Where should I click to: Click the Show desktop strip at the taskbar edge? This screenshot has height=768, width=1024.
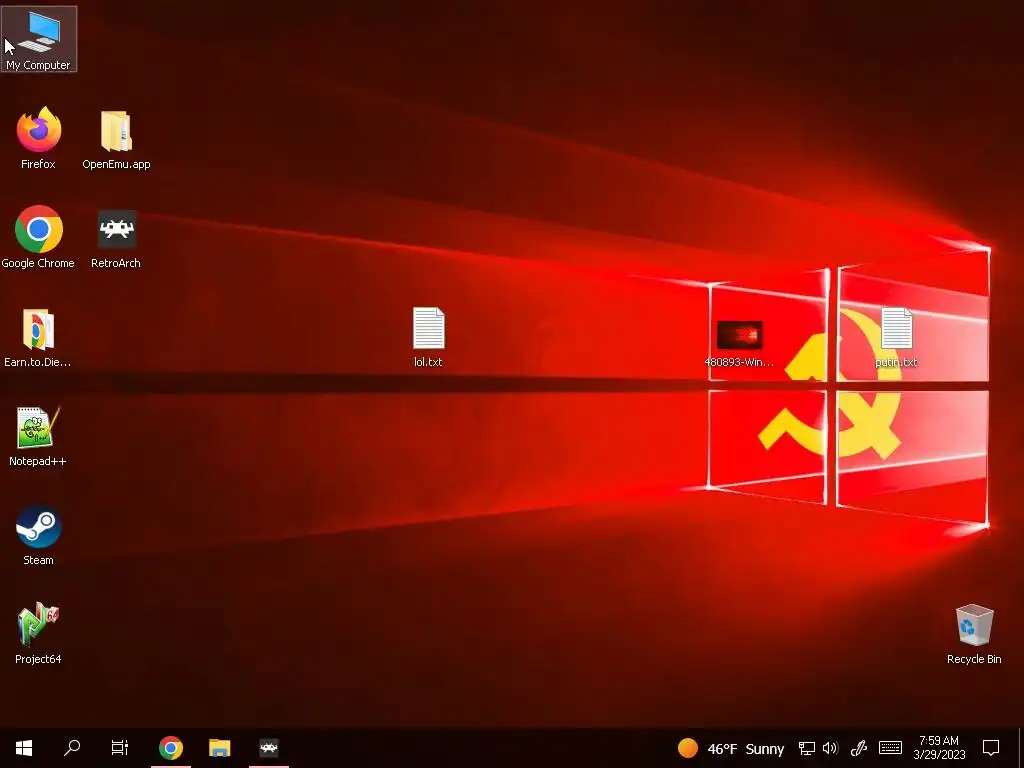(x=1021, y=748)
